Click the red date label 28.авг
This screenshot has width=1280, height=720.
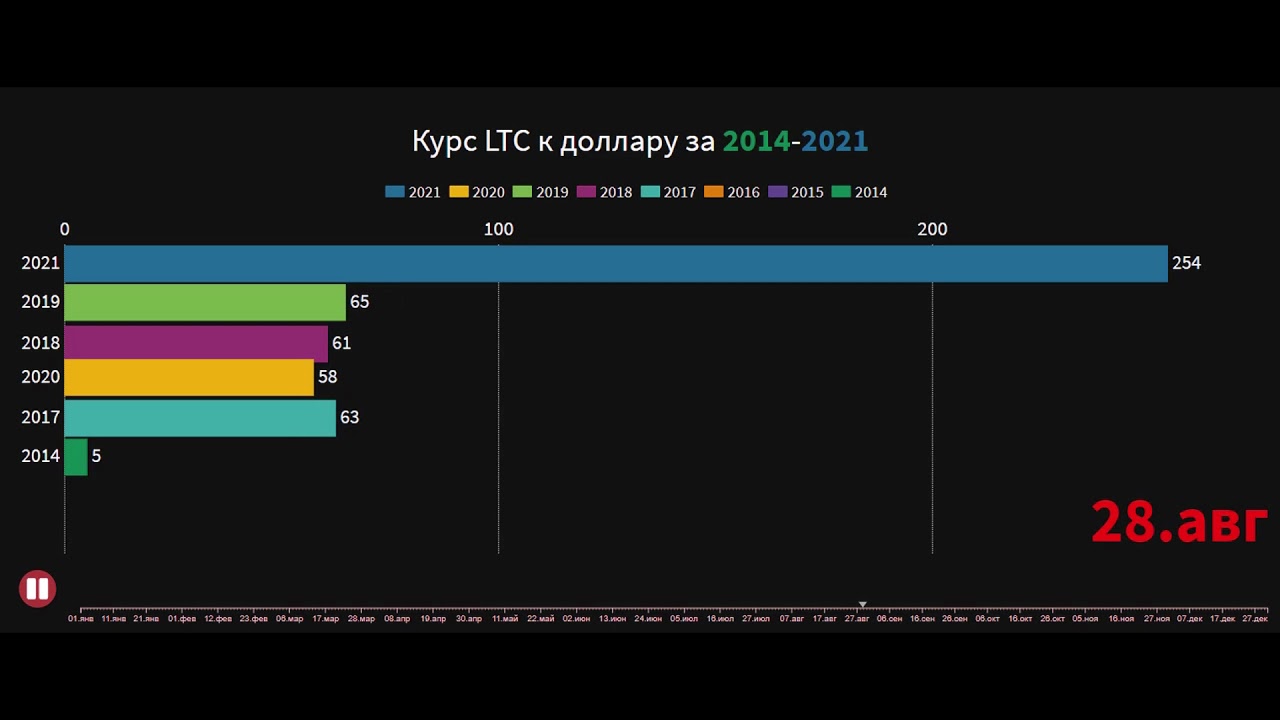click(x=1180, y=522)
